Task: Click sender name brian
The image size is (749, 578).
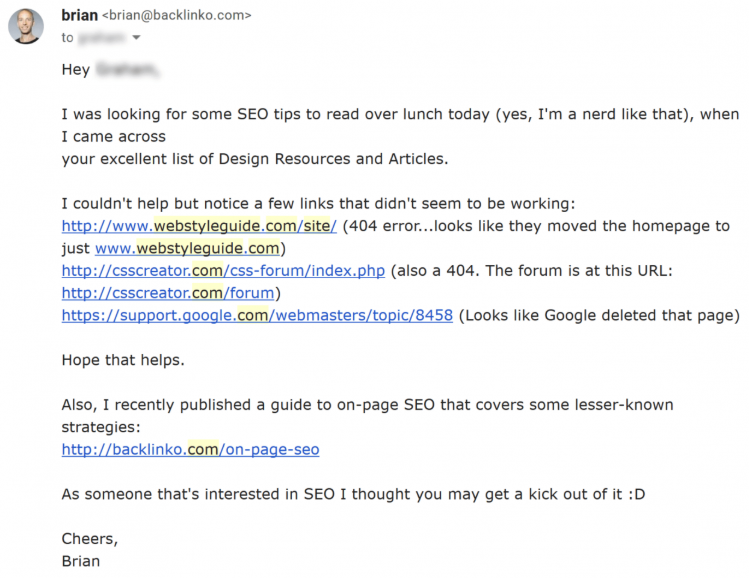Action: pos(79,15)
